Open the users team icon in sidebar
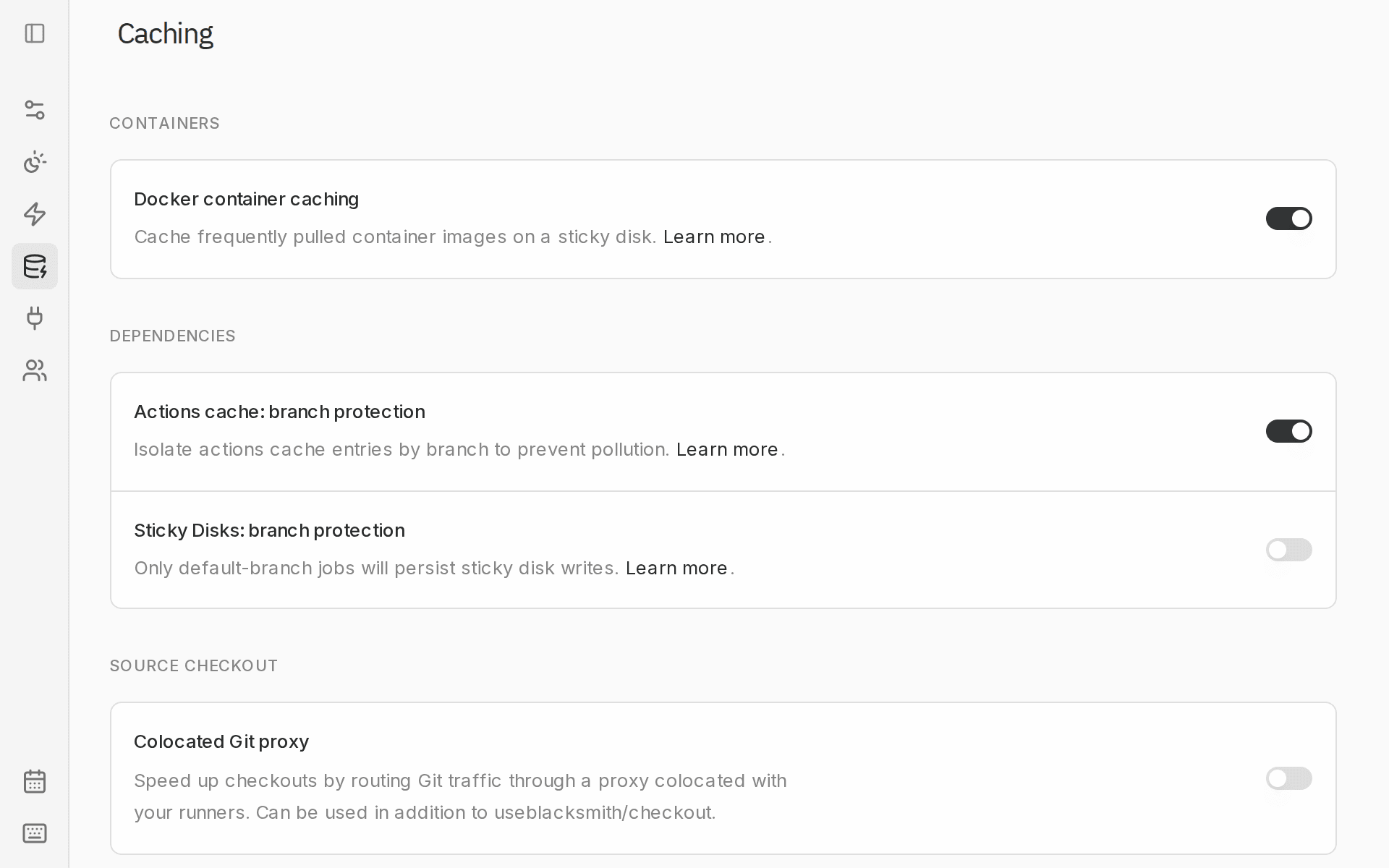1389x868 pixels. [35, 370]
